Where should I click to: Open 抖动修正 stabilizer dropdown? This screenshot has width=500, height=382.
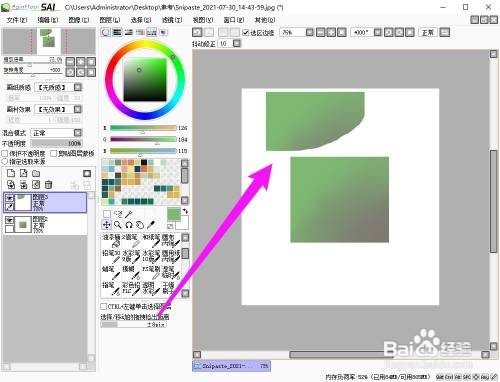237,43
